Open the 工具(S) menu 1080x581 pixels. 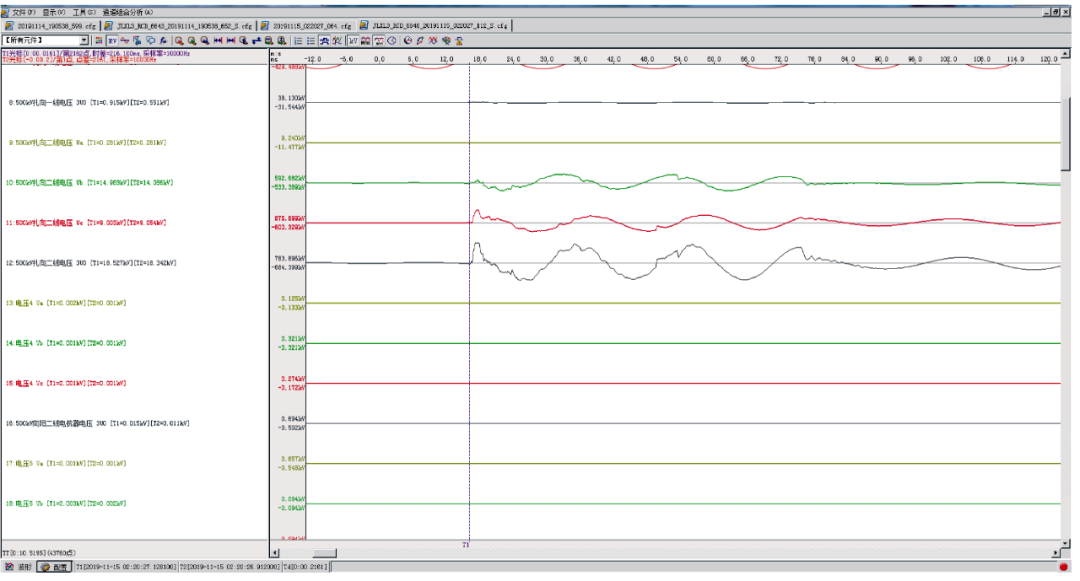84,12
